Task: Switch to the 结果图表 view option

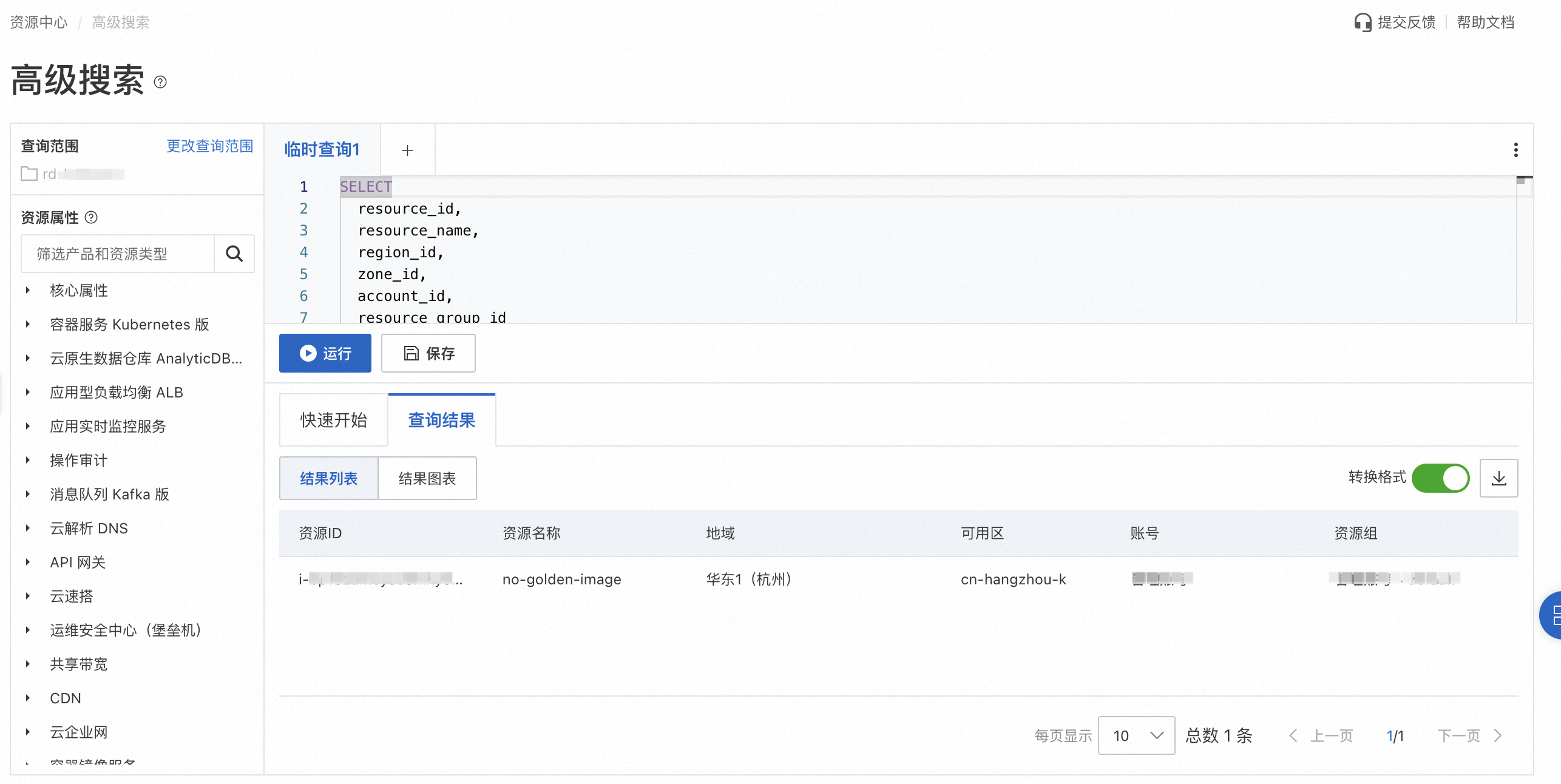Action: (x=427, y=478)
